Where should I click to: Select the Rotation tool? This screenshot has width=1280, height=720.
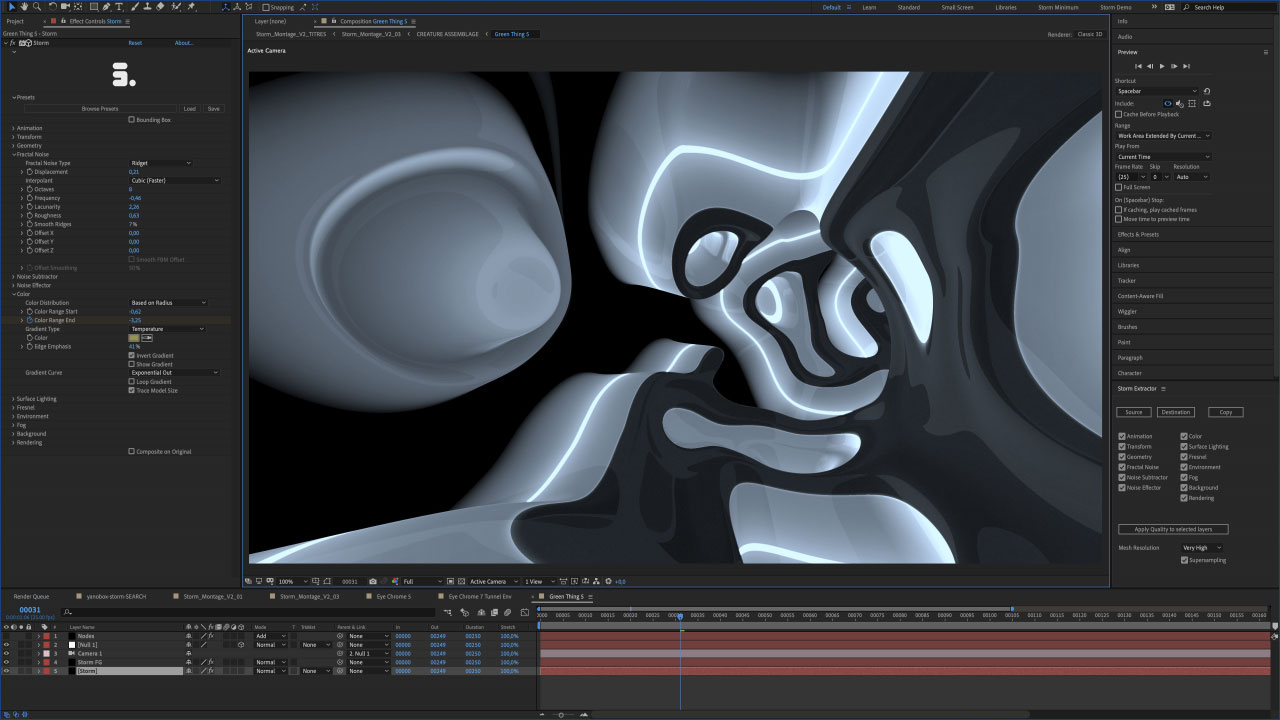52,7
